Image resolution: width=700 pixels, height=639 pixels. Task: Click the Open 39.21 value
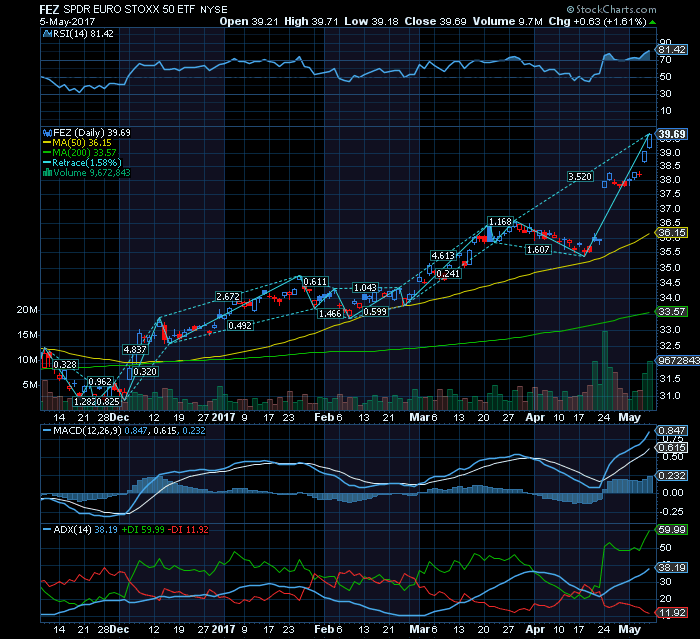click(x=249, y=21)
